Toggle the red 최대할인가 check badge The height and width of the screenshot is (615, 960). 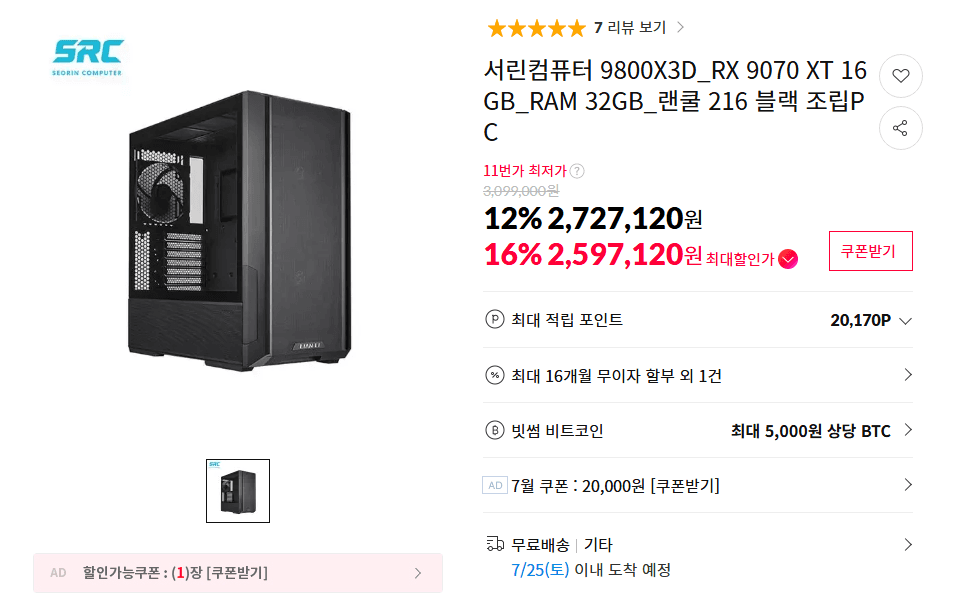(x=788, y=259)
